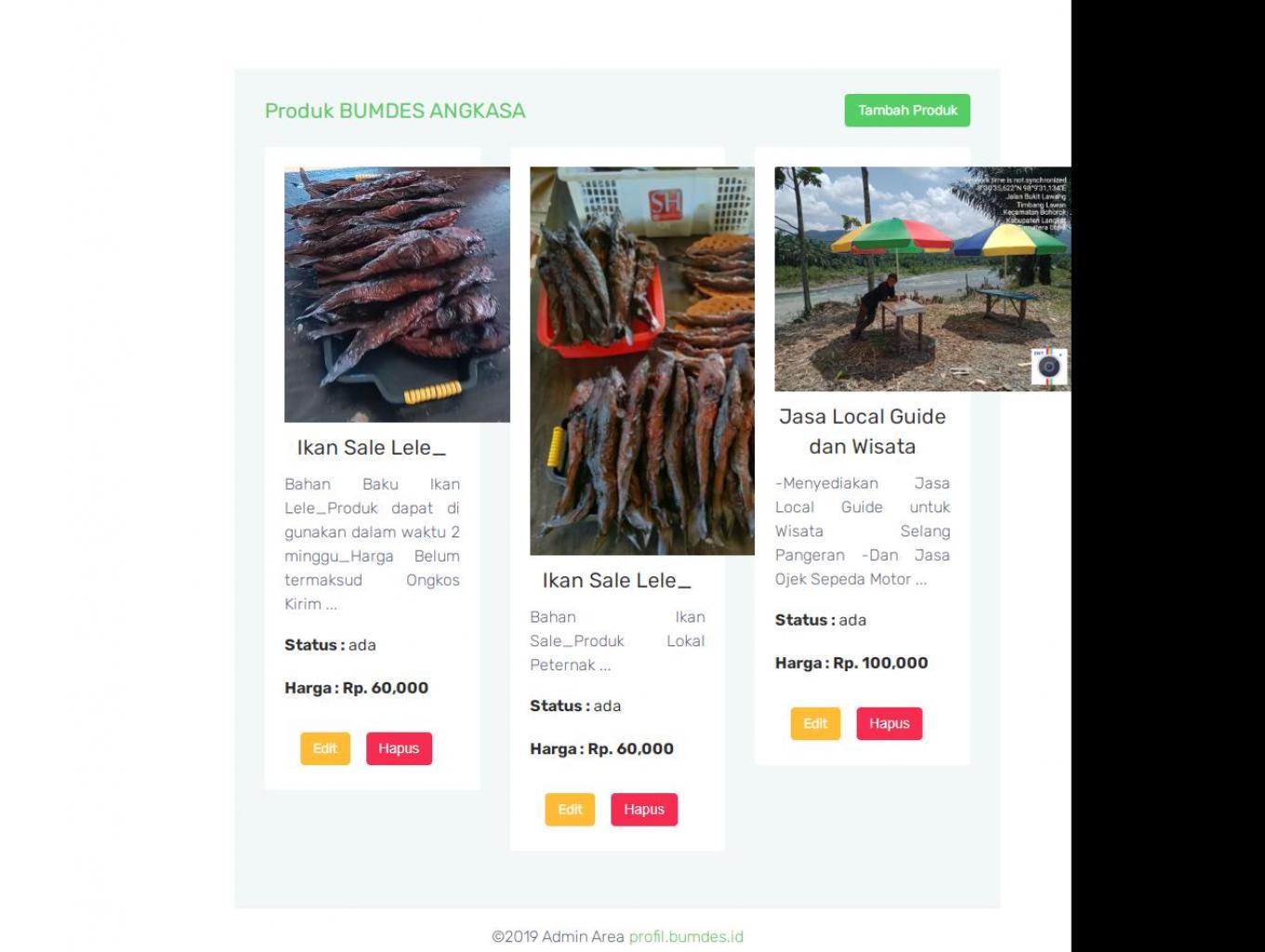Click the Tambah Produk button
The width and height of the screenshot is (1265, 952).
point(906,111)
